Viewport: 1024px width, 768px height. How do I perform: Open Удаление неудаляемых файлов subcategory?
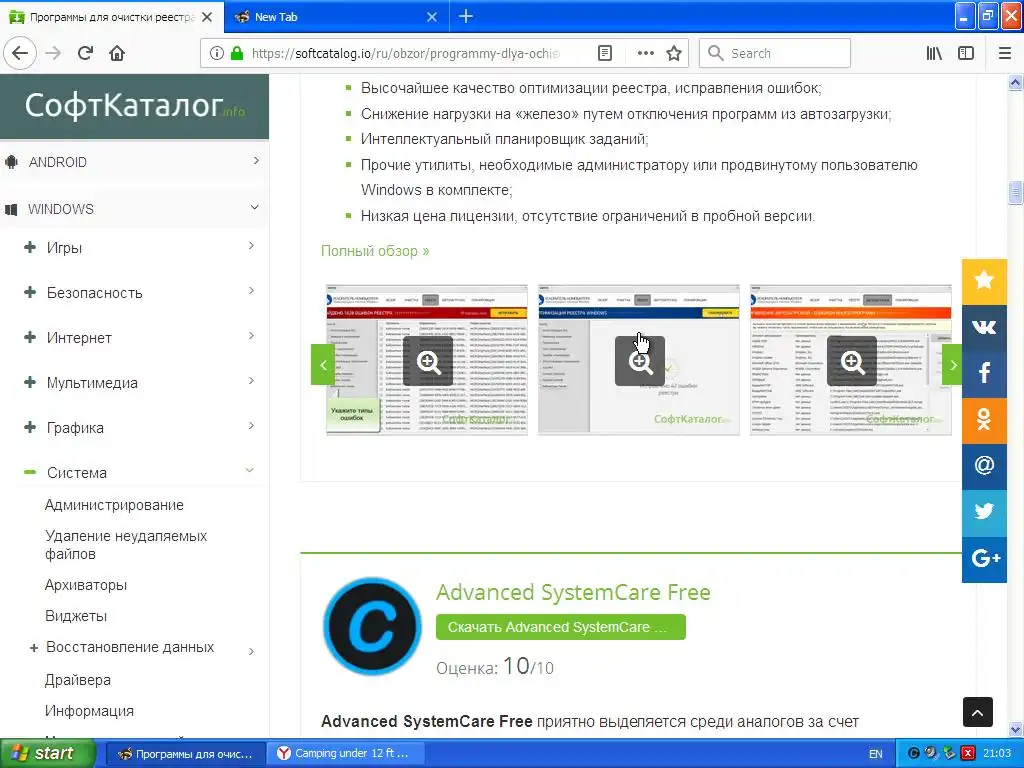pyautogui.click(x=126, y=545)
